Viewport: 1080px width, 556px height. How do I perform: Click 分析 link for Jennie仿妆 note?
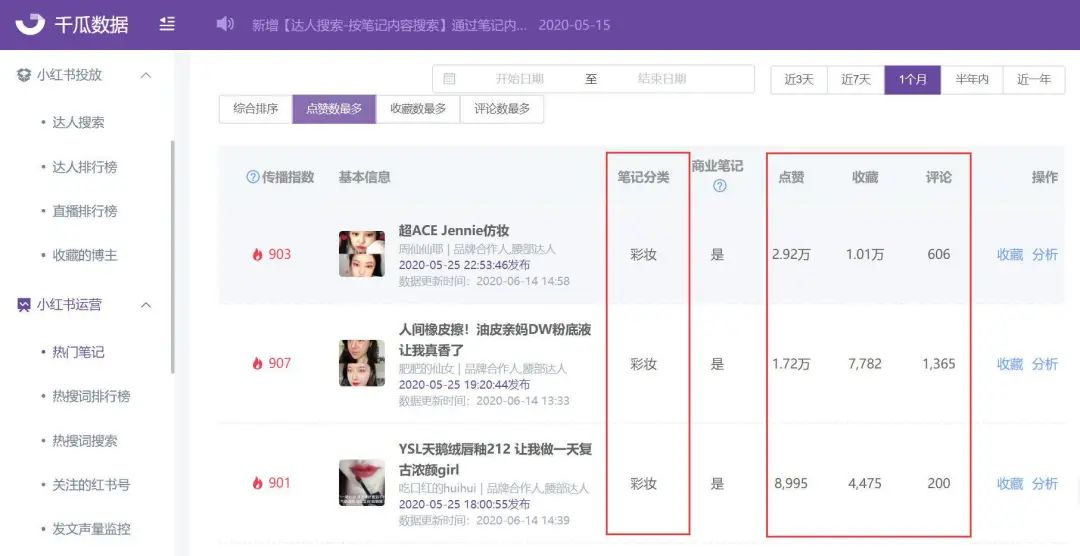point(1045,254)
